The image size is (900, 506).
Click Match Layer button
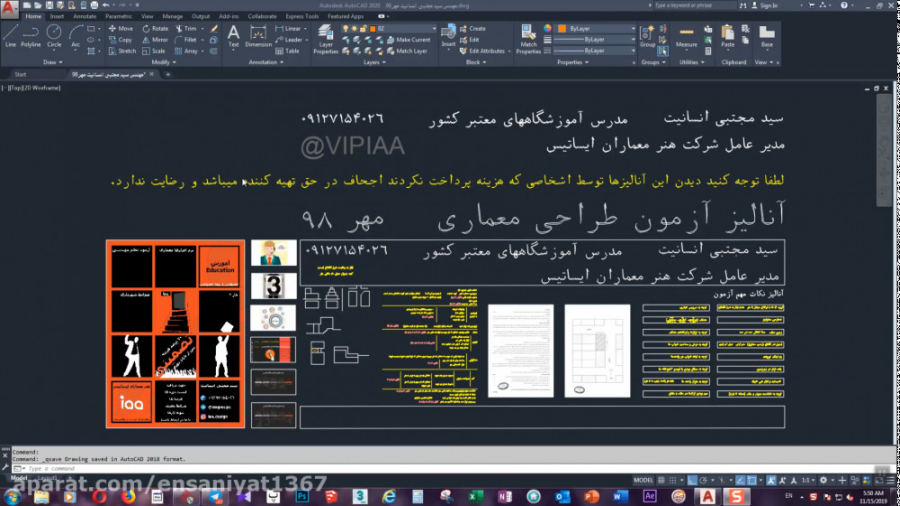click(x=407, y=51)
